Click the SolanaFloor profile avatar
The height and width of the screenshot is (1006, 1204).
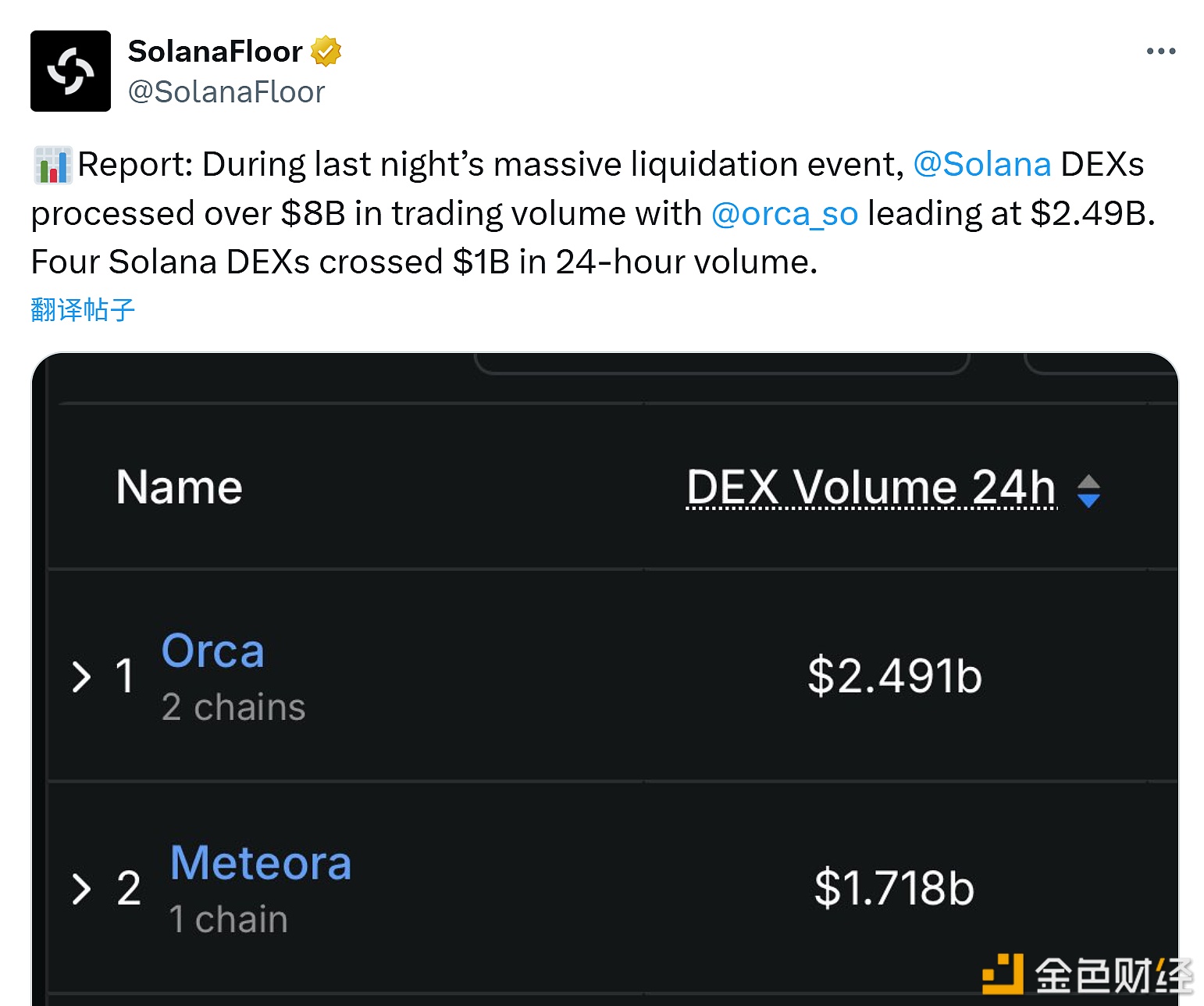click(70, 71)
